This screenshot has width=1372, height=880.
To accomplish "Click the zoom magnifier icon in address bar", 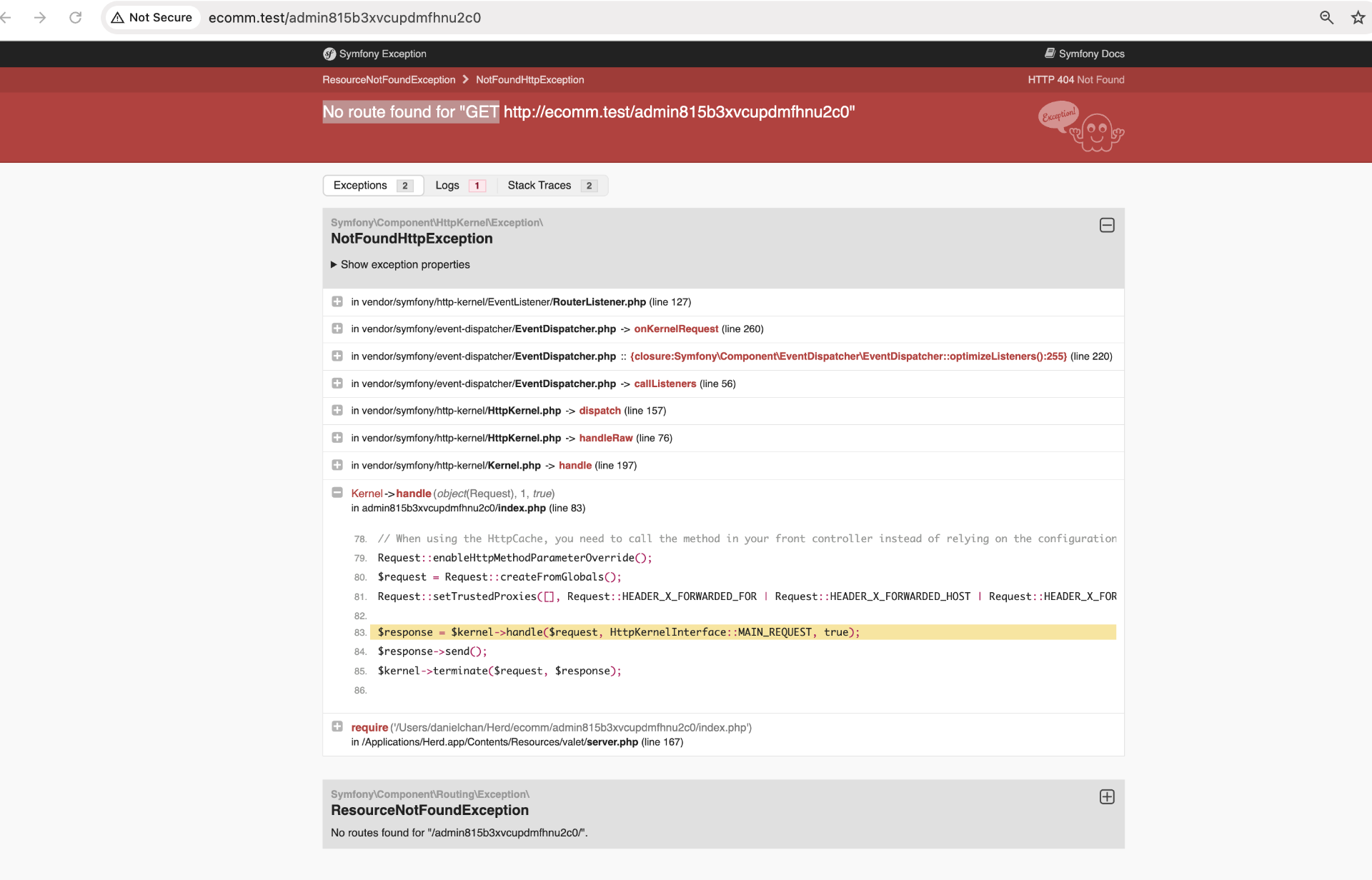I will (1326, 17).
